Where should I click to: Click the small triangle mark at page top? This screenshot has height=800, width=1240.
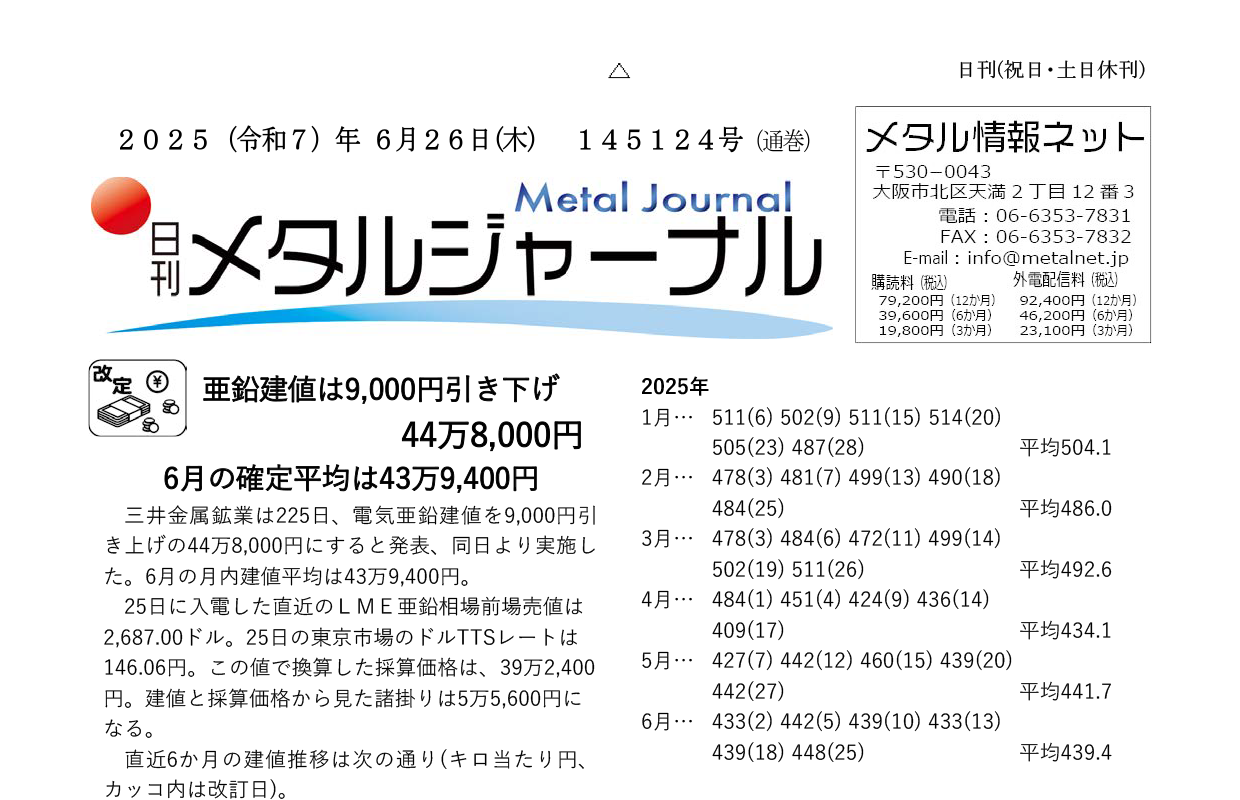pyautogui.click(x=619, y=71)
